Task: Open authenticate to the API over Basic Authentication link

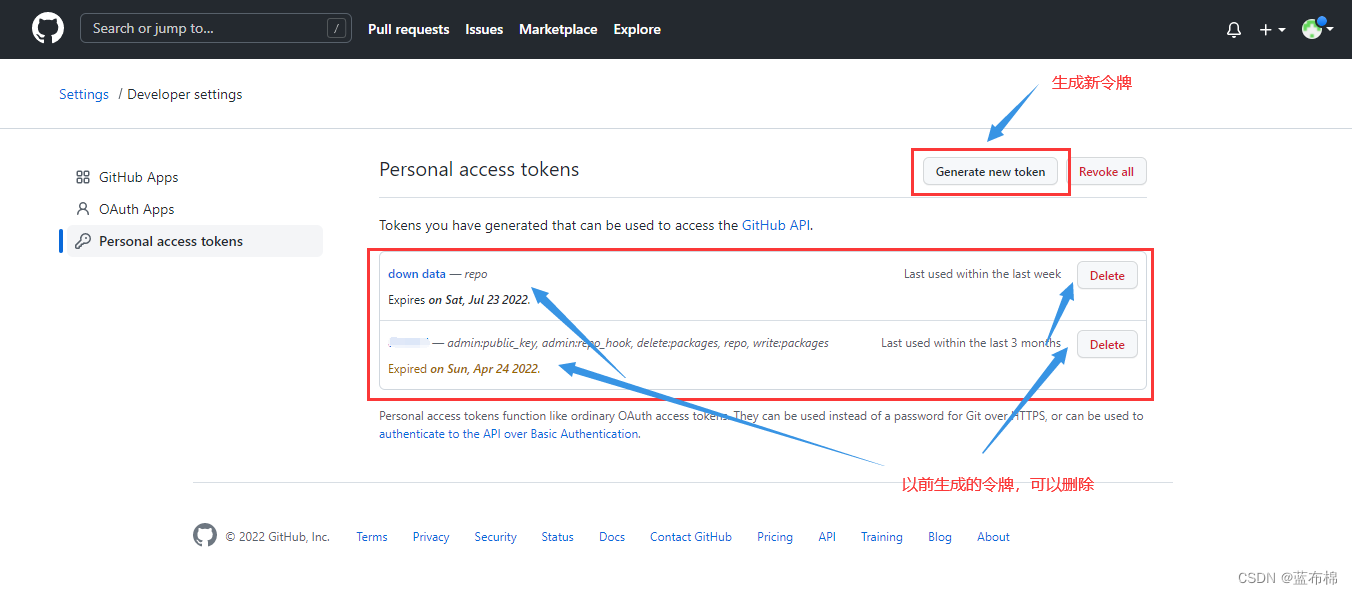Action: pos(508,434)
